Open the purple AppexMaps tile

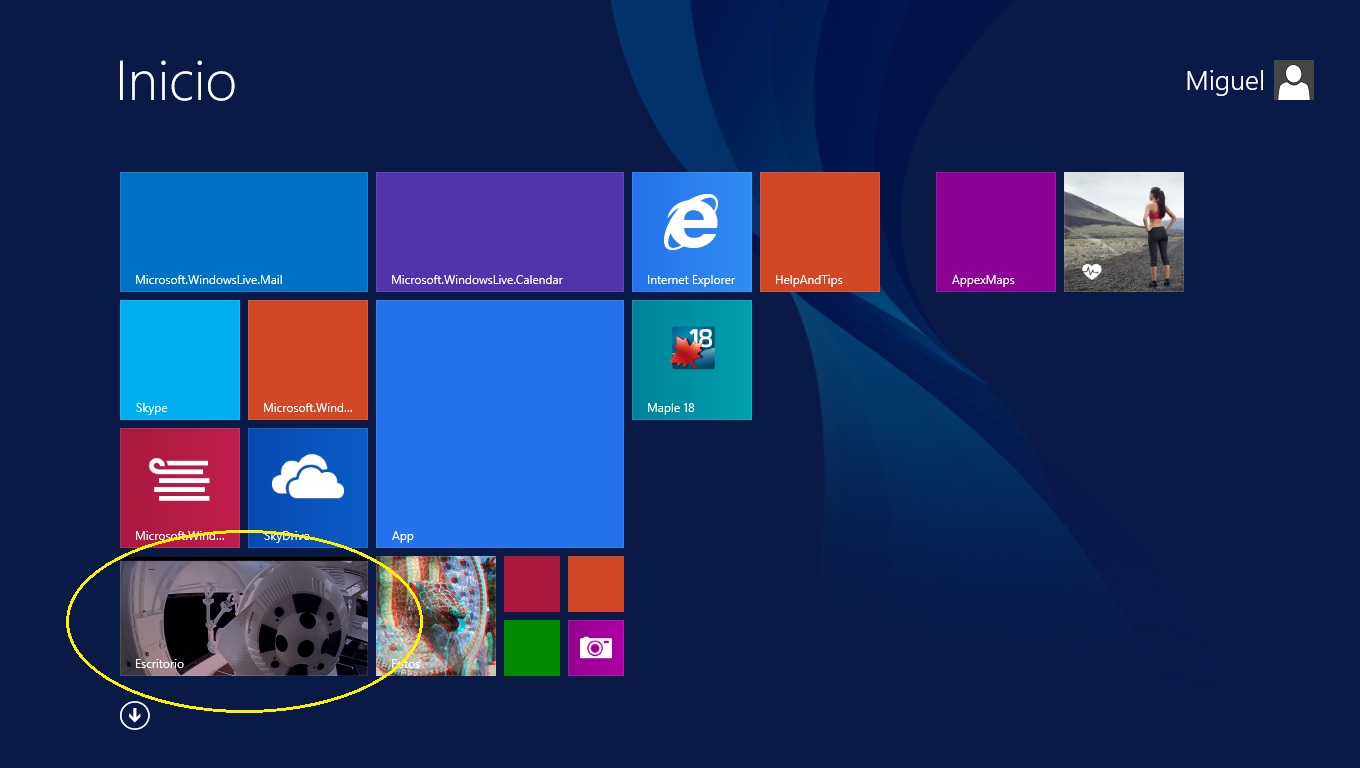click(x=995, y=231)
